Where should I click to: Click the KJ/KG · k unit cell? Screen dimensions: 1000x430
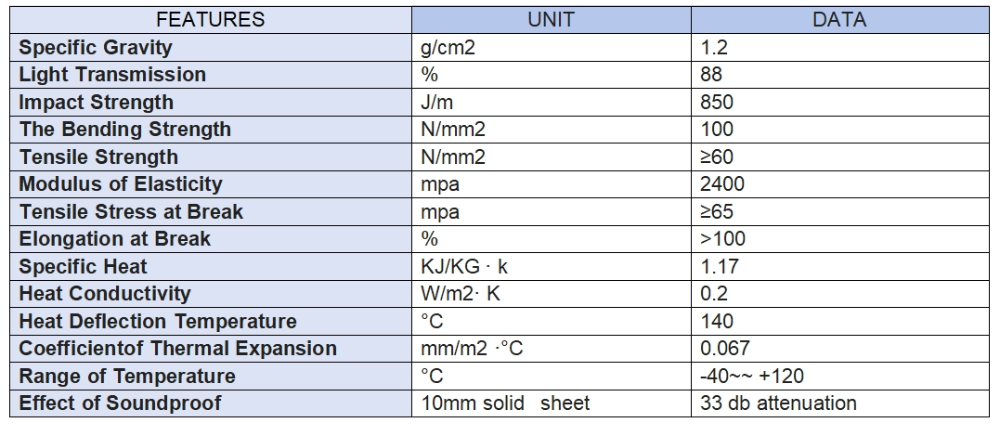(465, 267)
